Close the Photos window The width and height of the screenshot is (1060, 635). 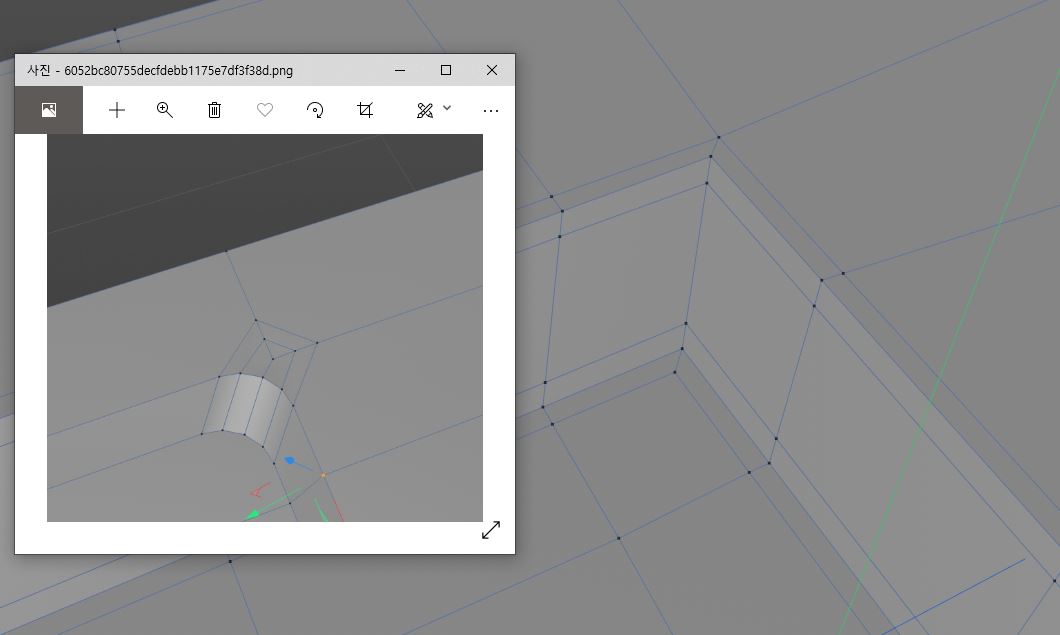pos(492,70)
